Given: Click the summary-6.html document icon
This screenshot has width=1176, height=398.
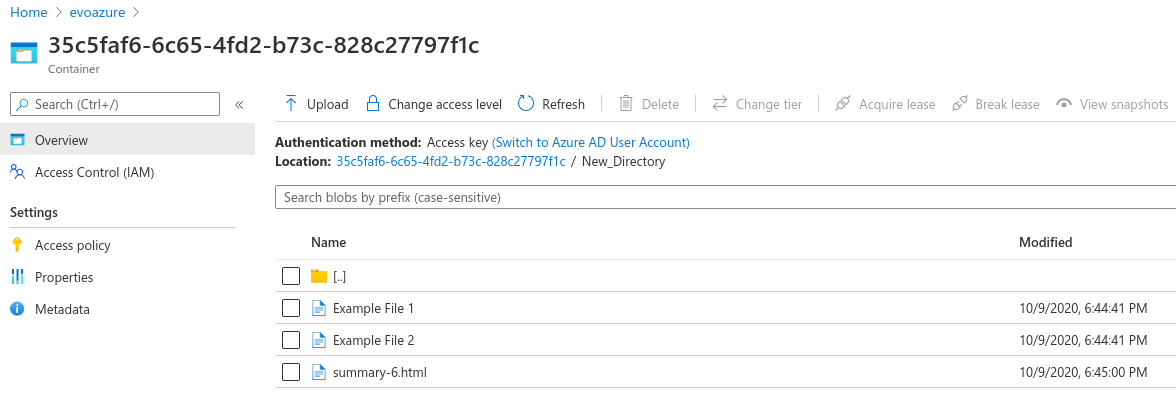Looking at the screenshot, I should pyautogui.click(x=319, y=372).
